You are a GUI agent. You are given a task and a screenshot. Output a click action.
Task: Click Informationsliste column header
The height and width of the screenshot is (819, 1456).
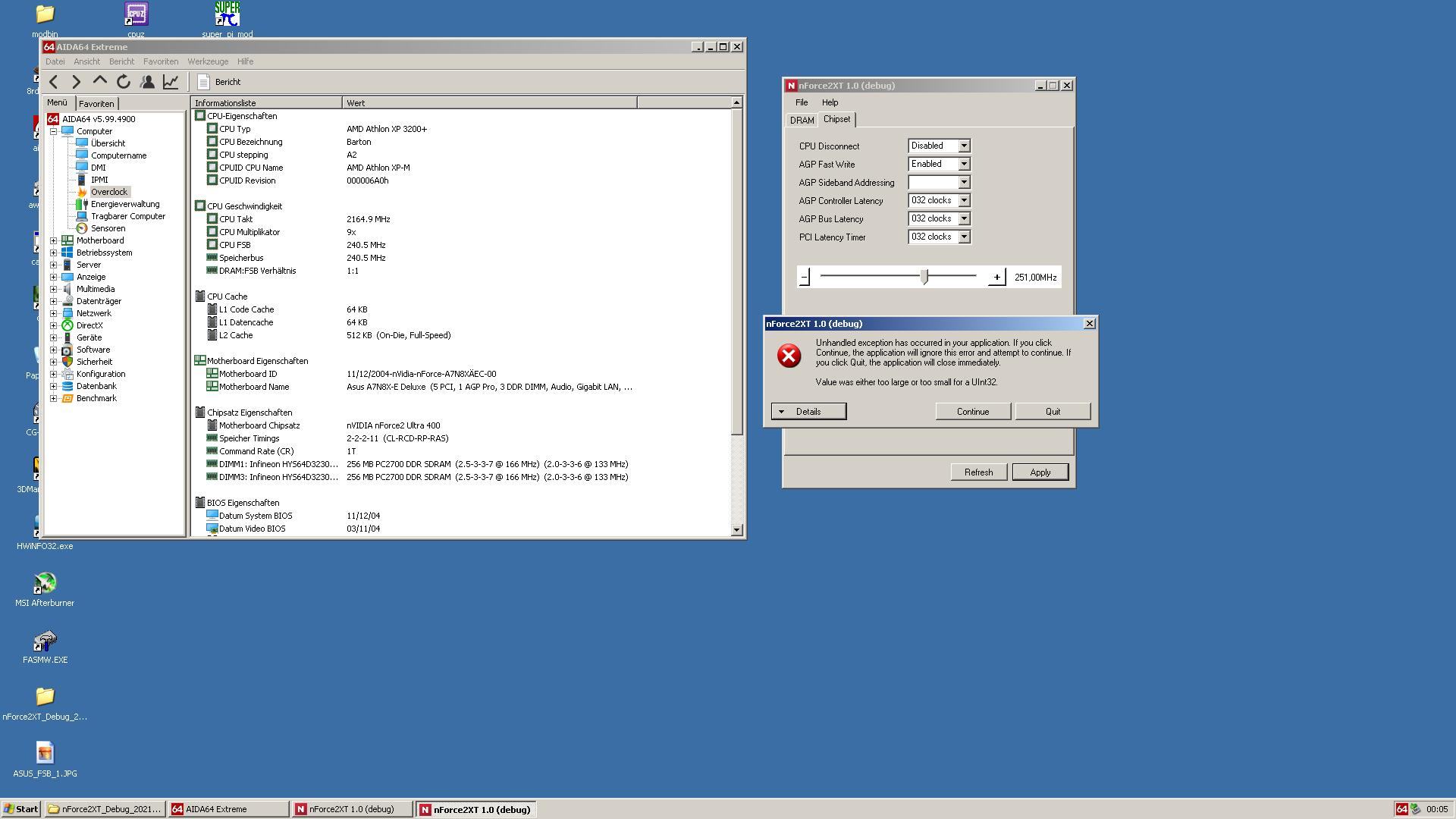[x=266, y=103]
